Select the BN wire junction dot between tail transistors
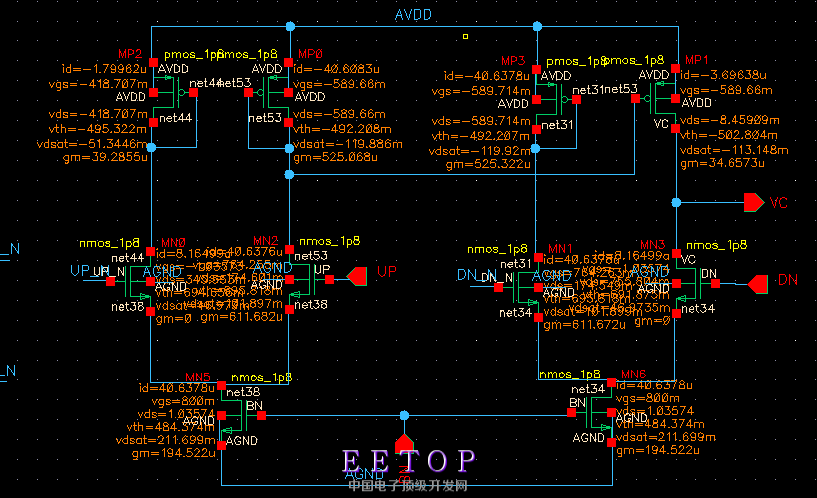Image resolution: width=817 pixels, height=498 pixels. (x=404, y=415)
